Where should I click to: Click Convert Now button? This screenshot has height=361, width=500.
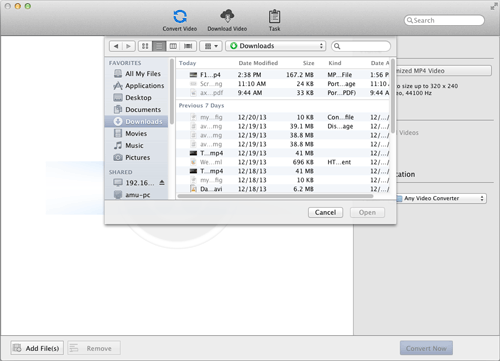[x=426, y=348]
